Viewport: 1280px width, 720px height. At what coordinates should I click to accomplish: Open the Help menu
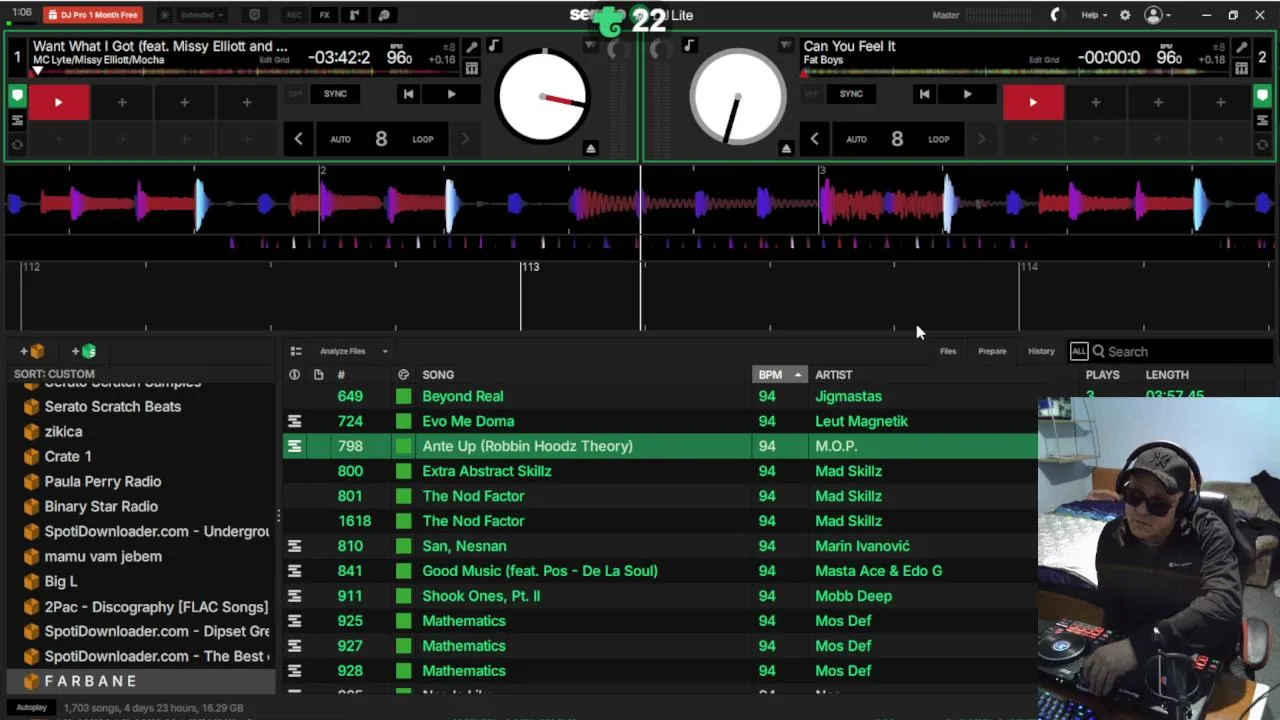point(1094,15)
